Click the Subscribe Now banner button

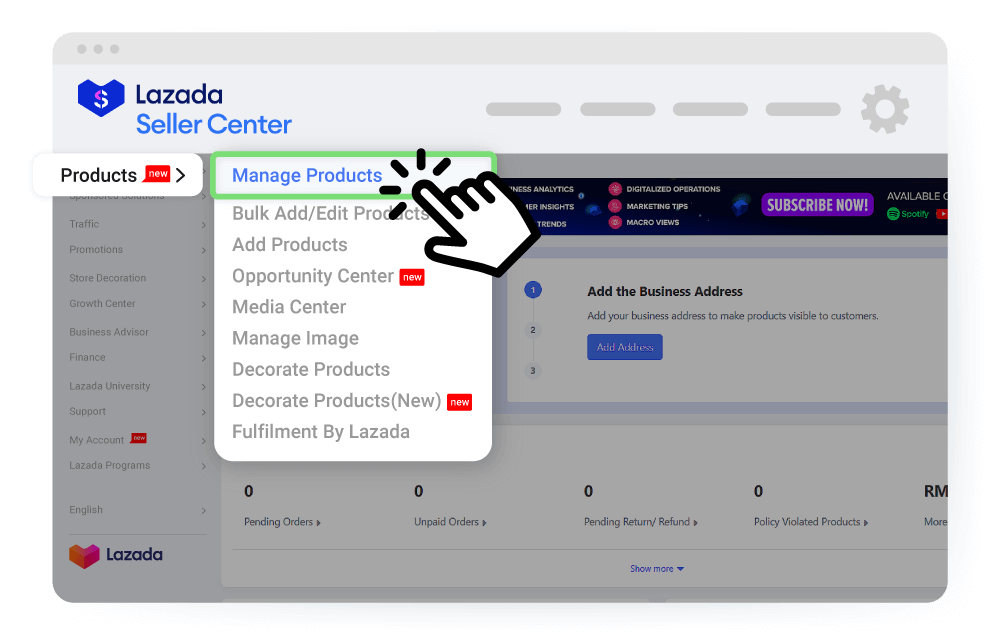817,205
